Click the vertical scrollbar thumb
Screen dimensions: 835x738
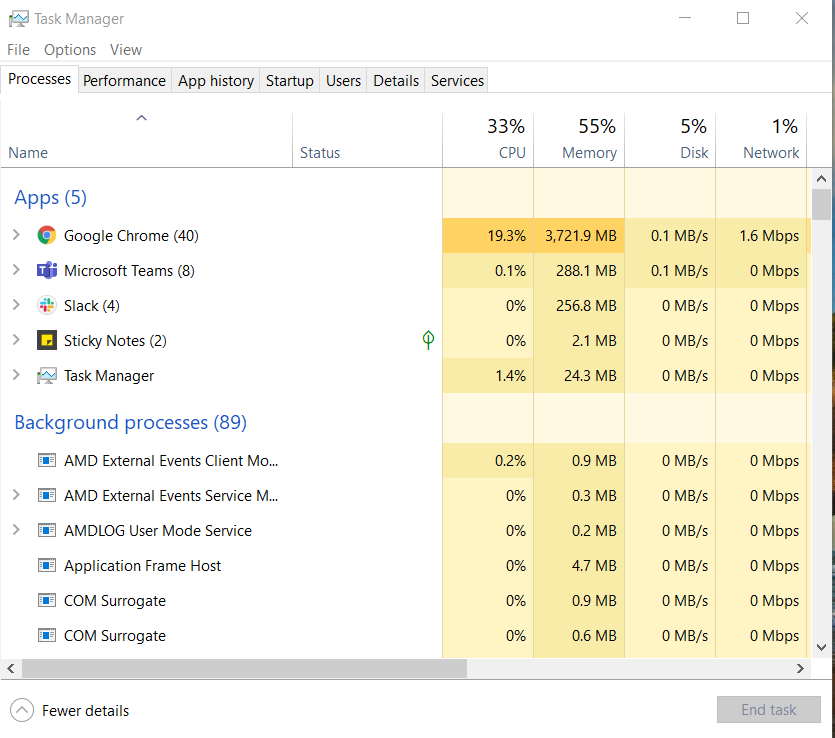(821, 204)
